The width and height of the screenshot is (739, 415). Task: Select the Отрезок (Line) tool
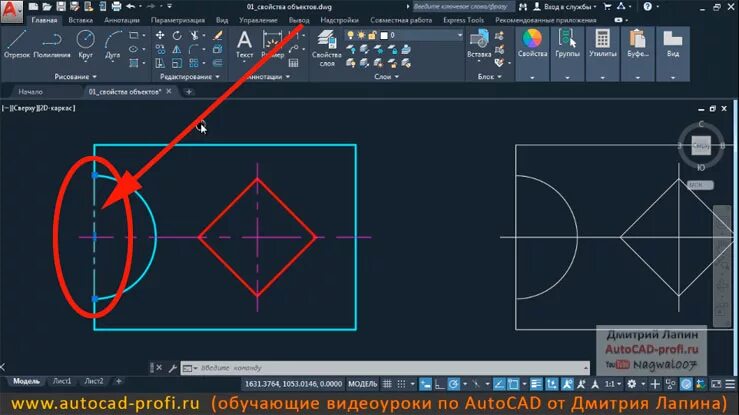click(x=16, y=44)
